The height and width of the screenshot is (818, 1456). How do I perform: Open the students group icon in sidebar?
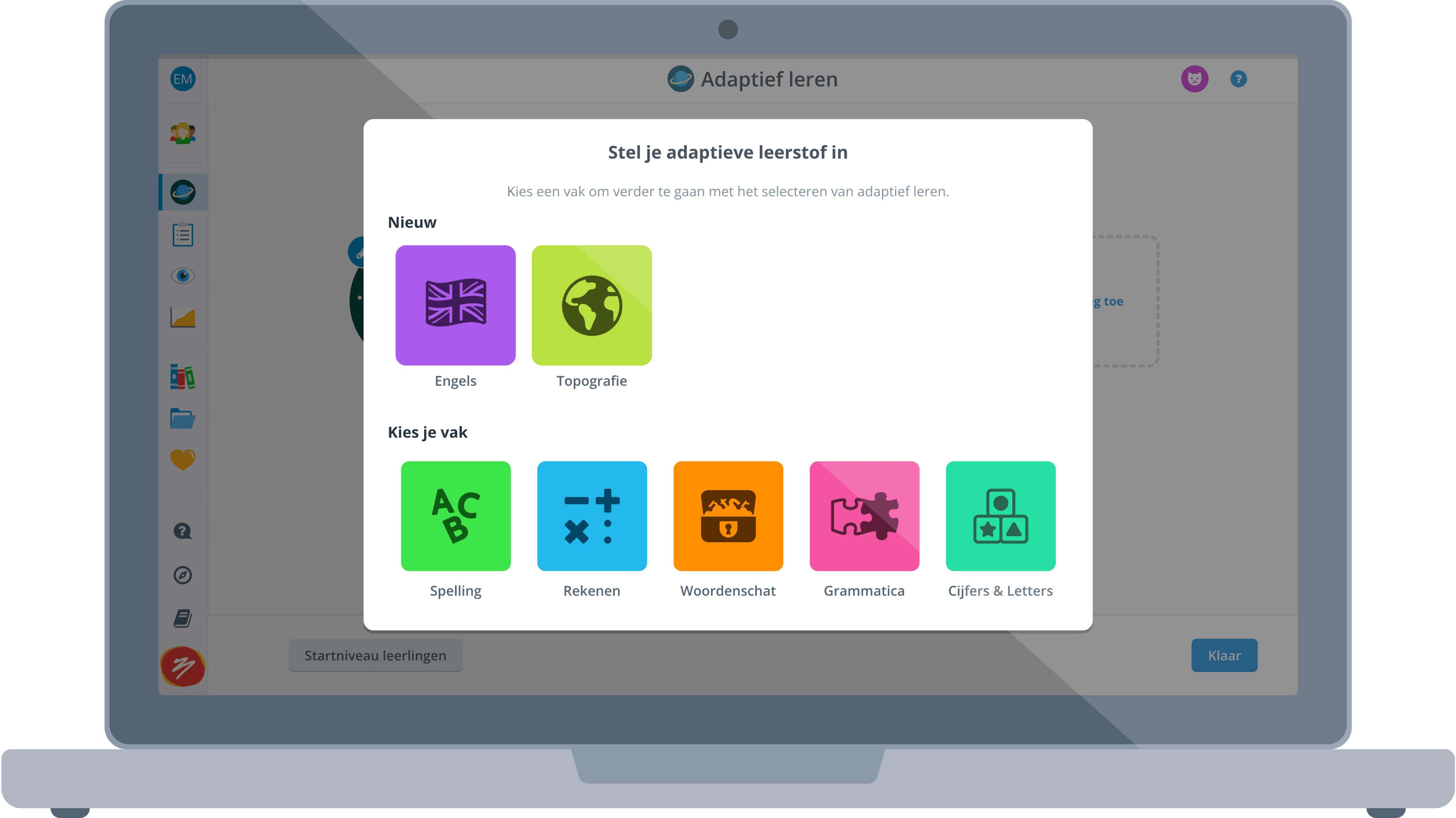(183, 133)
